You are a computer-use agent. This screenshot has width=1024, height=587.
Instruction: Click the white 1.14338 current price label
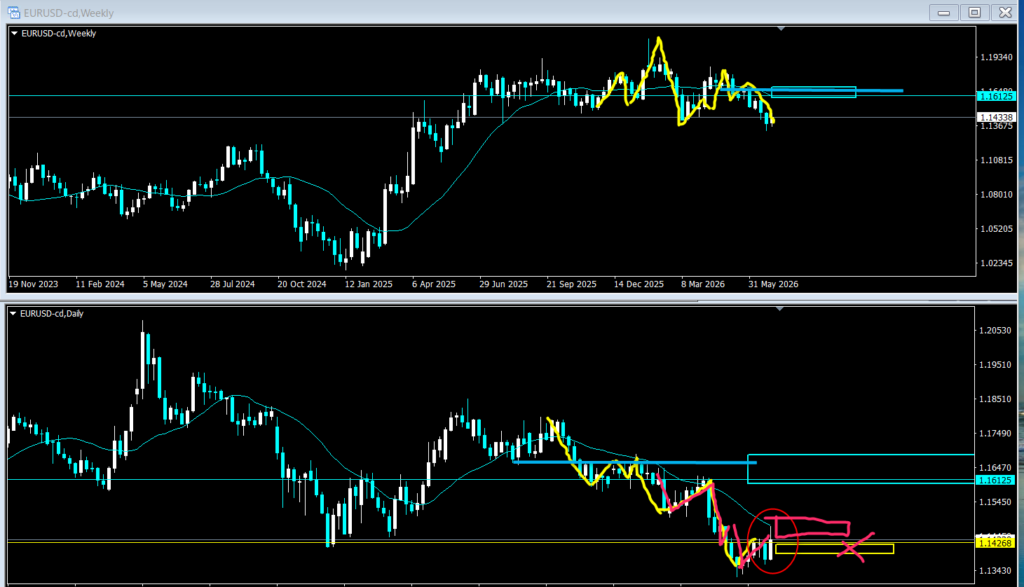click(997, 118)
